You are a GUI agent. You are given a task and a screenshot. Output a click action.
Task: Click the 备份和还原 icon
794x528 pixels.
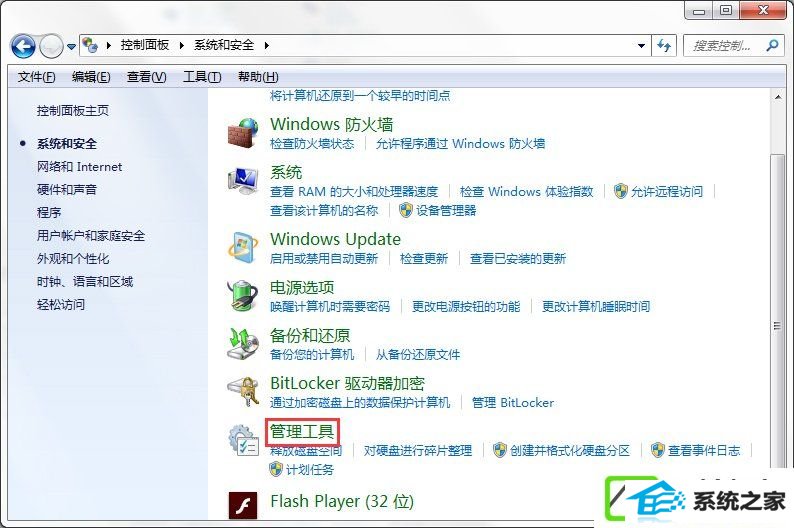tap(244, 344)
